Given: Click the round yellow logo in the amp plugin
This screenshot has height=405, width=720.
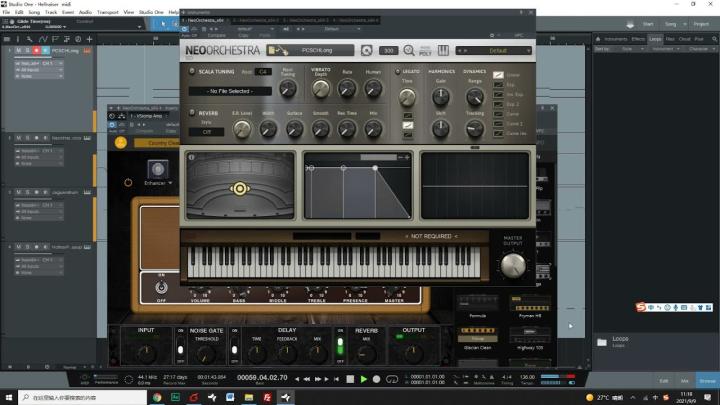Looking at the screenshot, I should (121, 143).
